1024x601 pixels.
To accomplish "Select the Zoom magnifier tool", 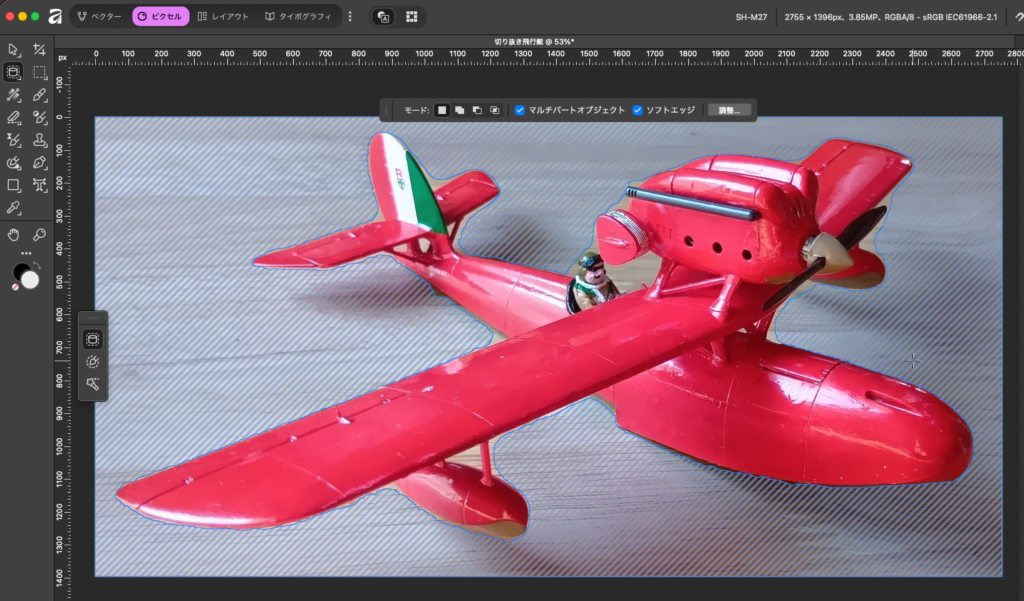I will 39,235.
